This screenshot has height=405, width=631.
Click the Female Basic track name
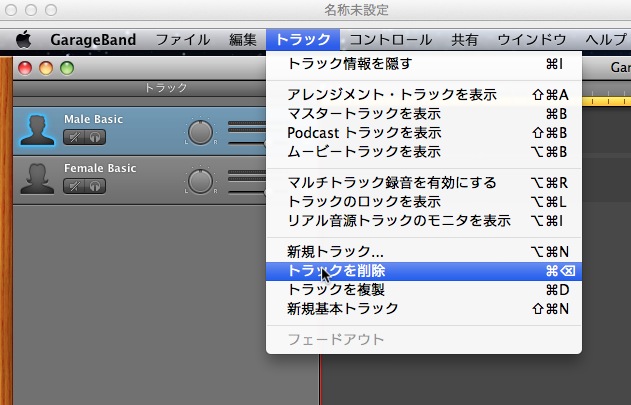(100, 168)
